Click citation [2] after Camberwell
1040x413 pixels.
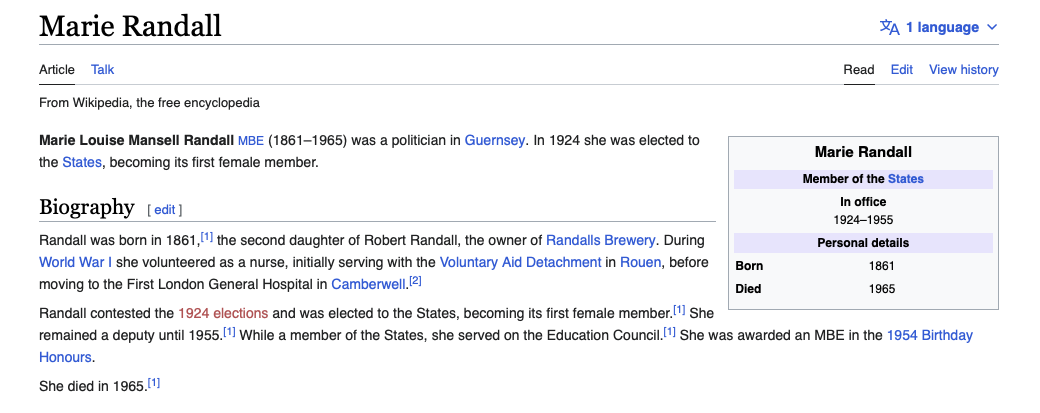tap(416, 280)
